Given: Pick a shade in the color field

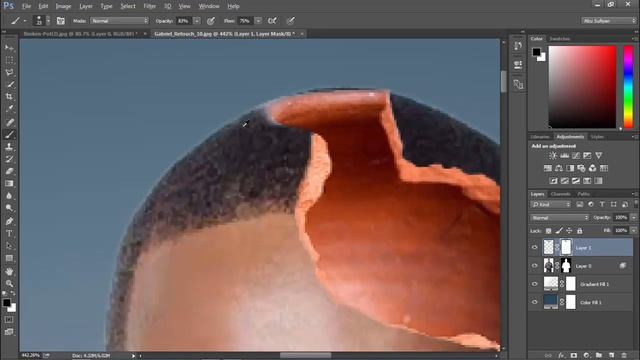Looking at the screenshot, I should [x=582, y=87].
